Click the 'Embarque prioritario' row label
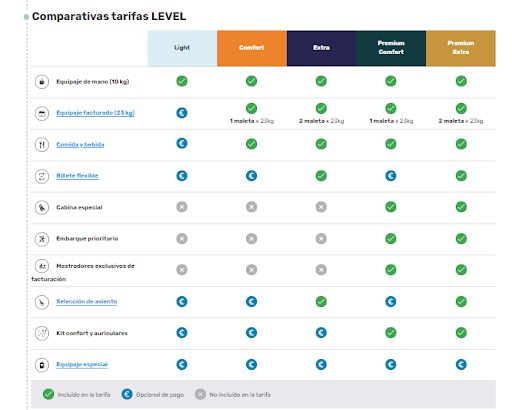 click(87, 239)
